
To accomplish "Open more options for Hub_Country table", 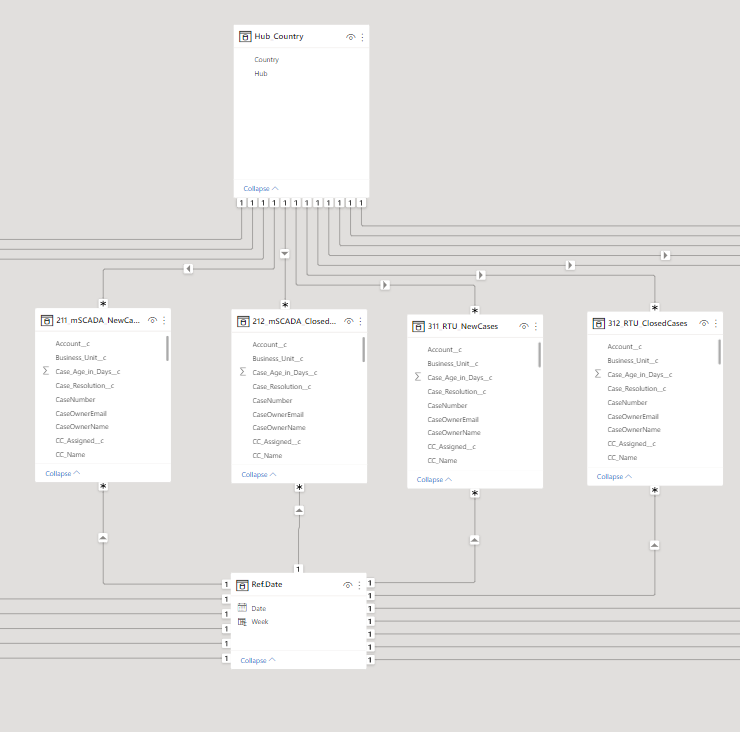I will pos(362,37).
